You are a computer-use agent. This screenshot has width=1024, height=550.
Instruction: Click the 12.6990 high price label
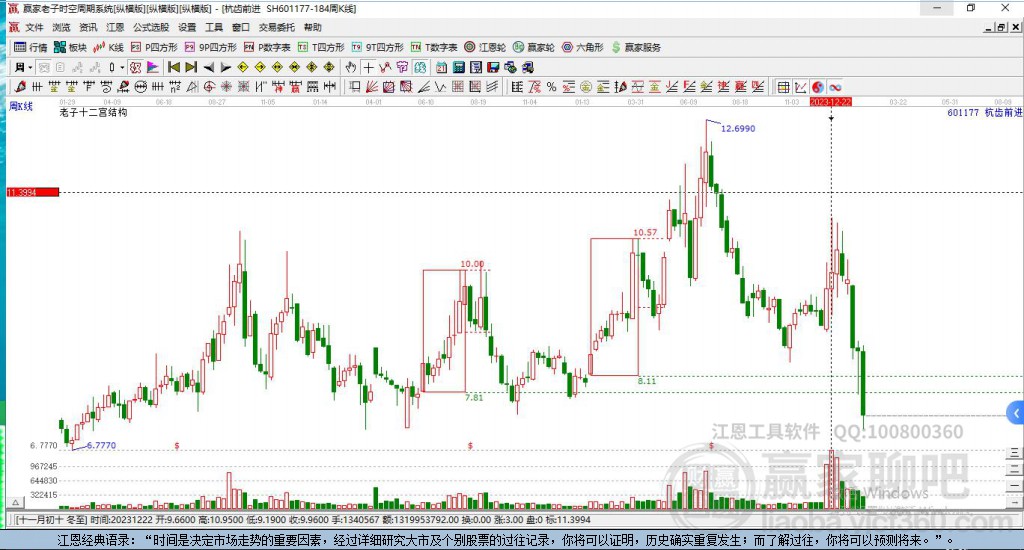738,129
